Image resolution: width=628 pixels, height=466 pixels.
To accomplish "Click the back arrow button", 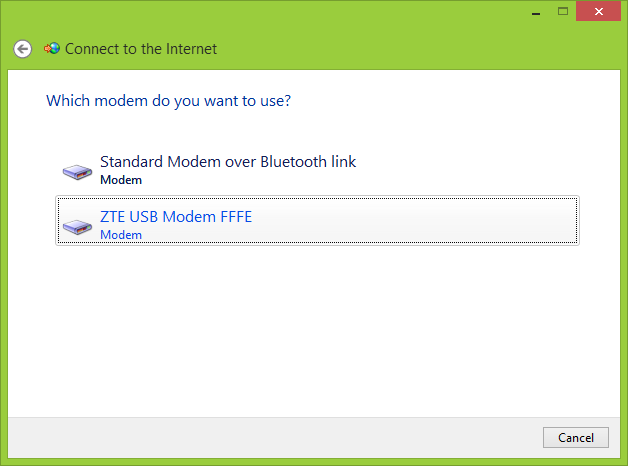I will click(23, 49).
